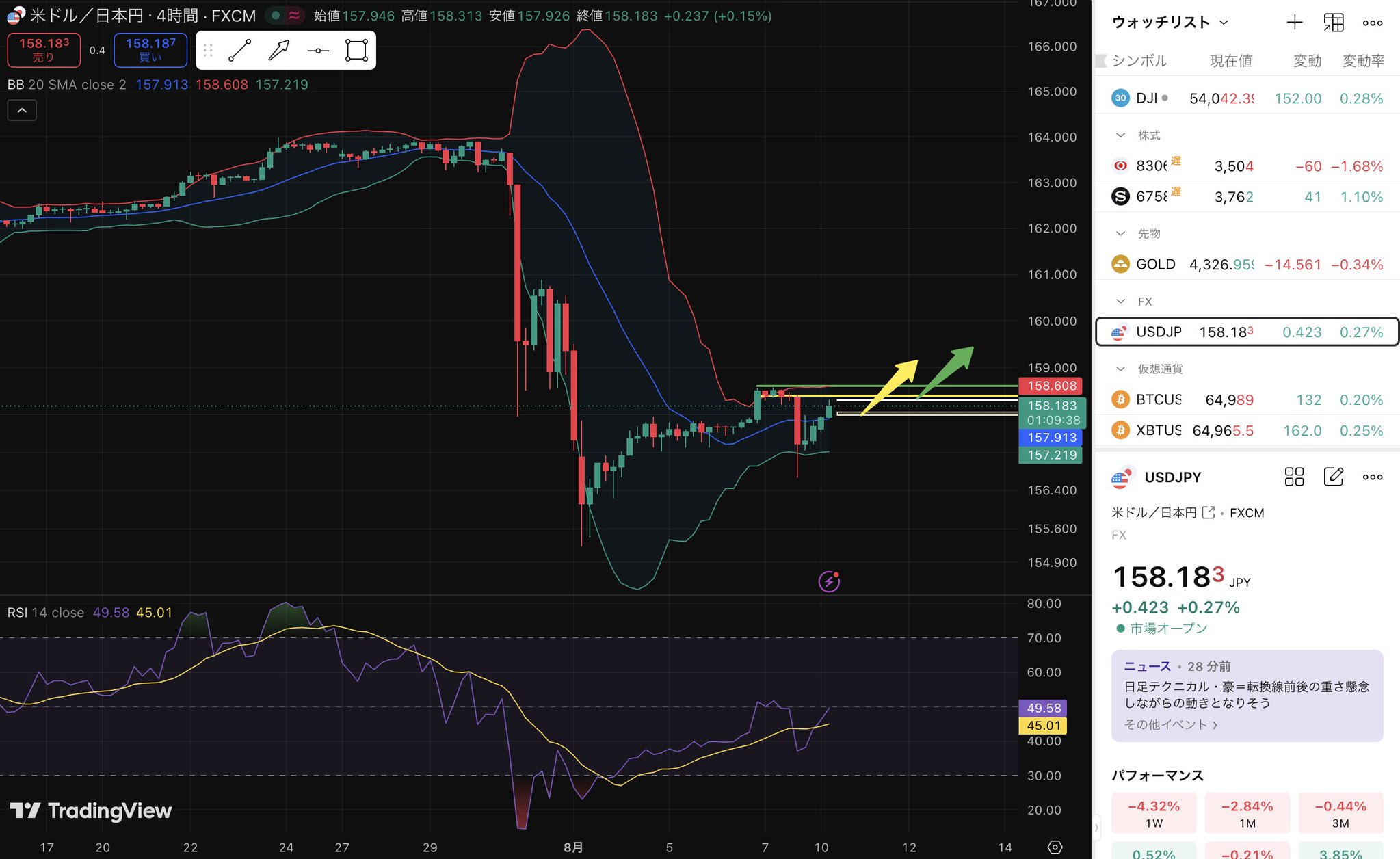Sort watchlist by change column
1400x859 pixels.
pos(1307,61)
